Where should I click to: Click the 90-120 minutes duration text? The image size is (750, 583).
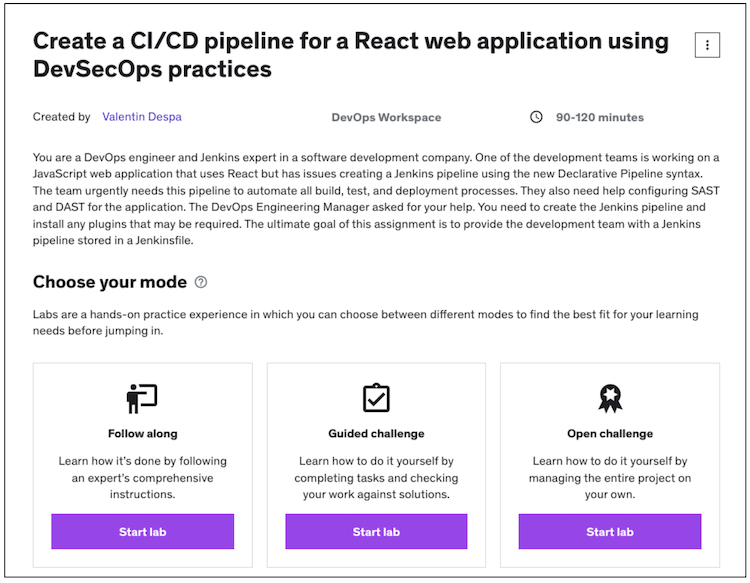[x=599, y=118]
